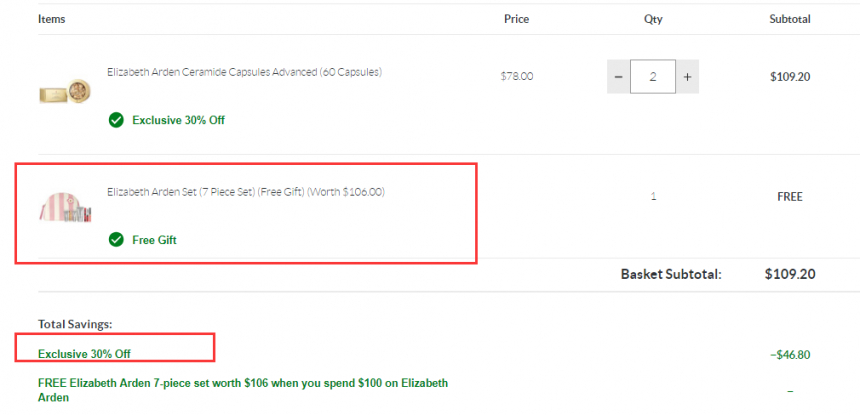Image resolution: width=860 pixels, height=415 pixels.
Task: Click the $78.00 price of capsules
Action: click(x=517, y=77)
